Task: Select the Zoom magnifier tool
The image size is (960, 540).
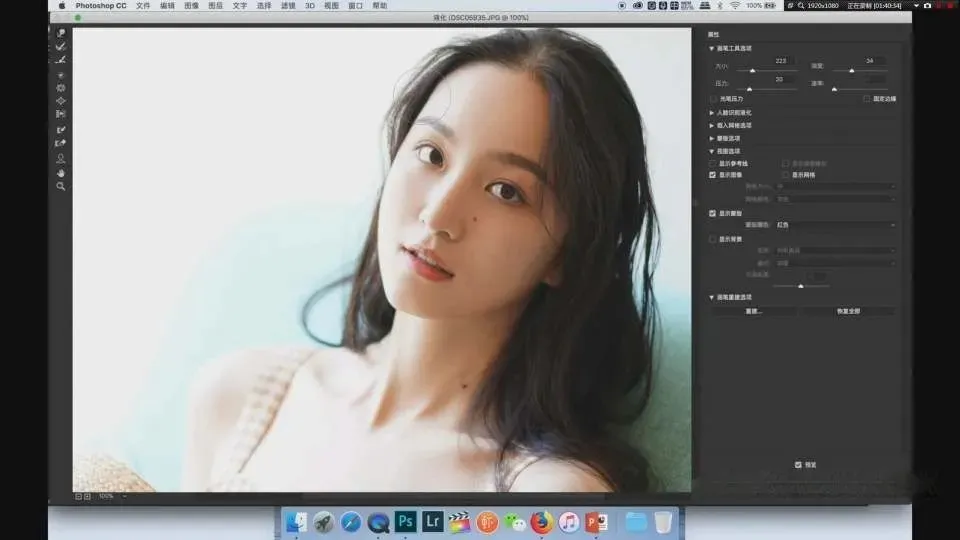Action: [x=61, y=186]
